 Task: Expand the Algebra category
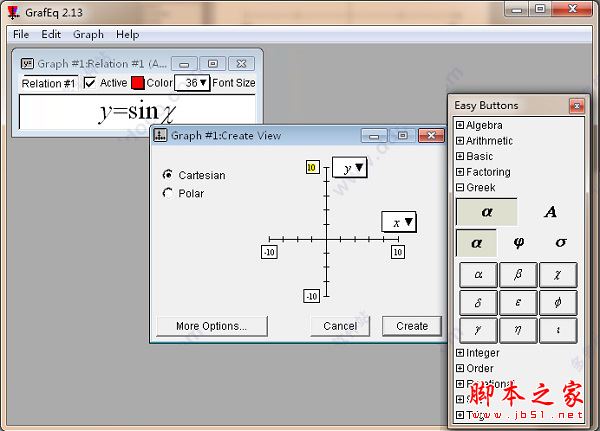tap(460, 125)
